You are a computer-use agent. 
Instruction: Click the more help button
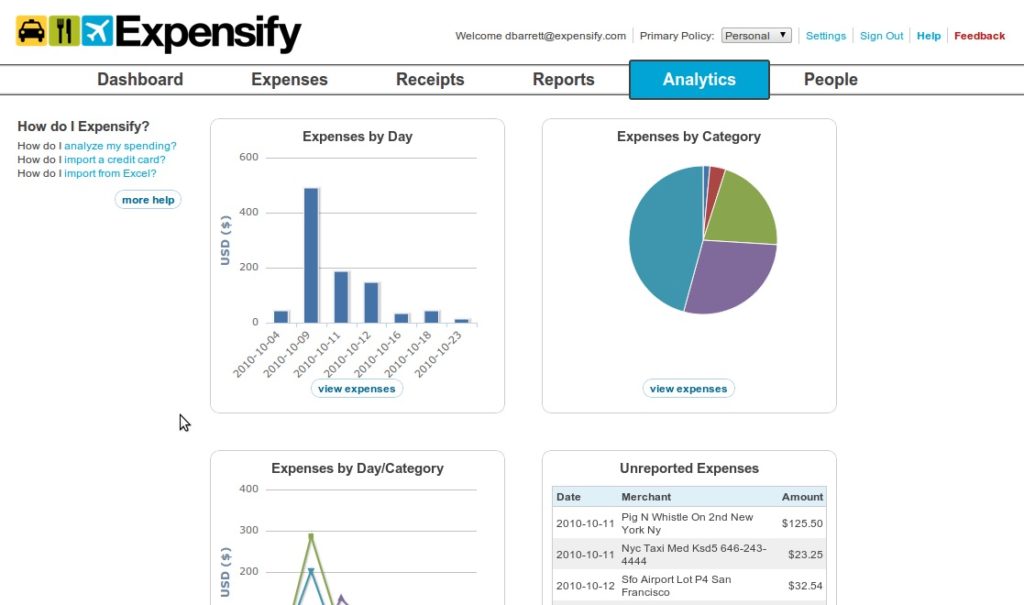(148, 200)
